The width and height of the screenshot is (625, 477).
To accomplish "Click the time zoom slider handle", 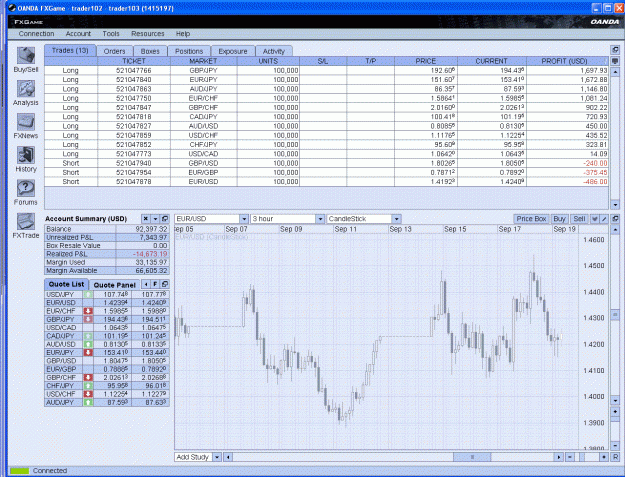I will click(582, 457).
